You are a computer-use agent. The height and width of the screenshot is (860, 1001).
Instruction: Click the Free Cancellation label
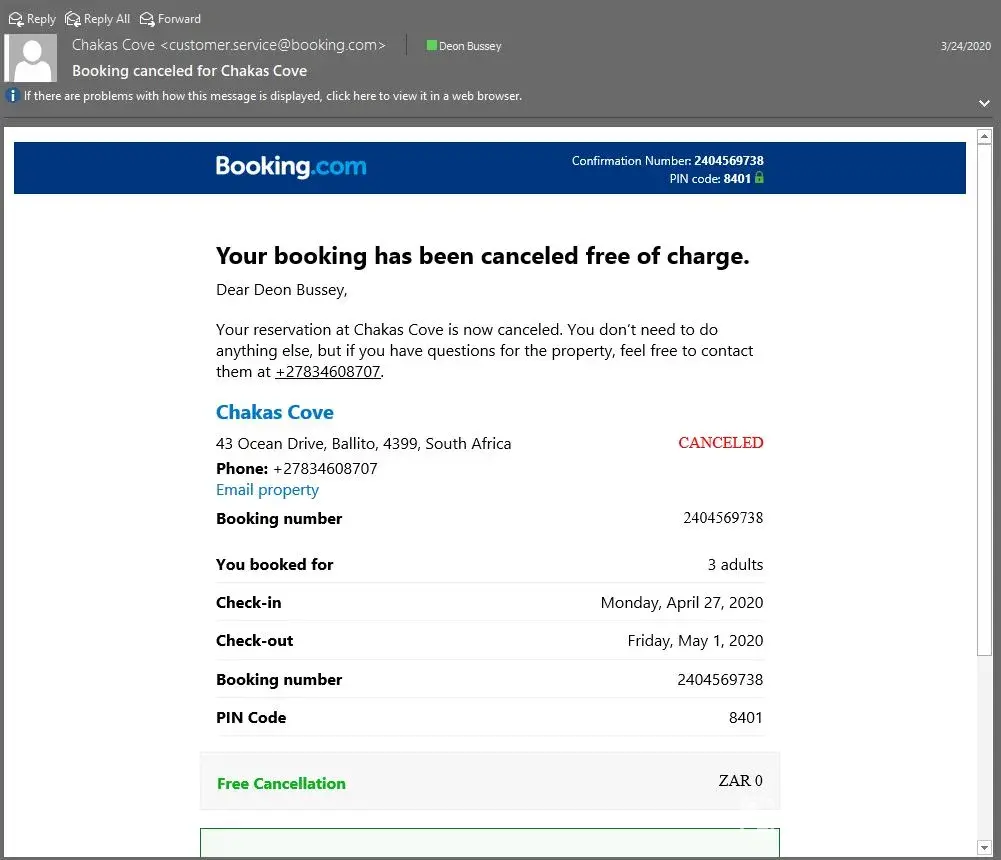pos(281,784)
